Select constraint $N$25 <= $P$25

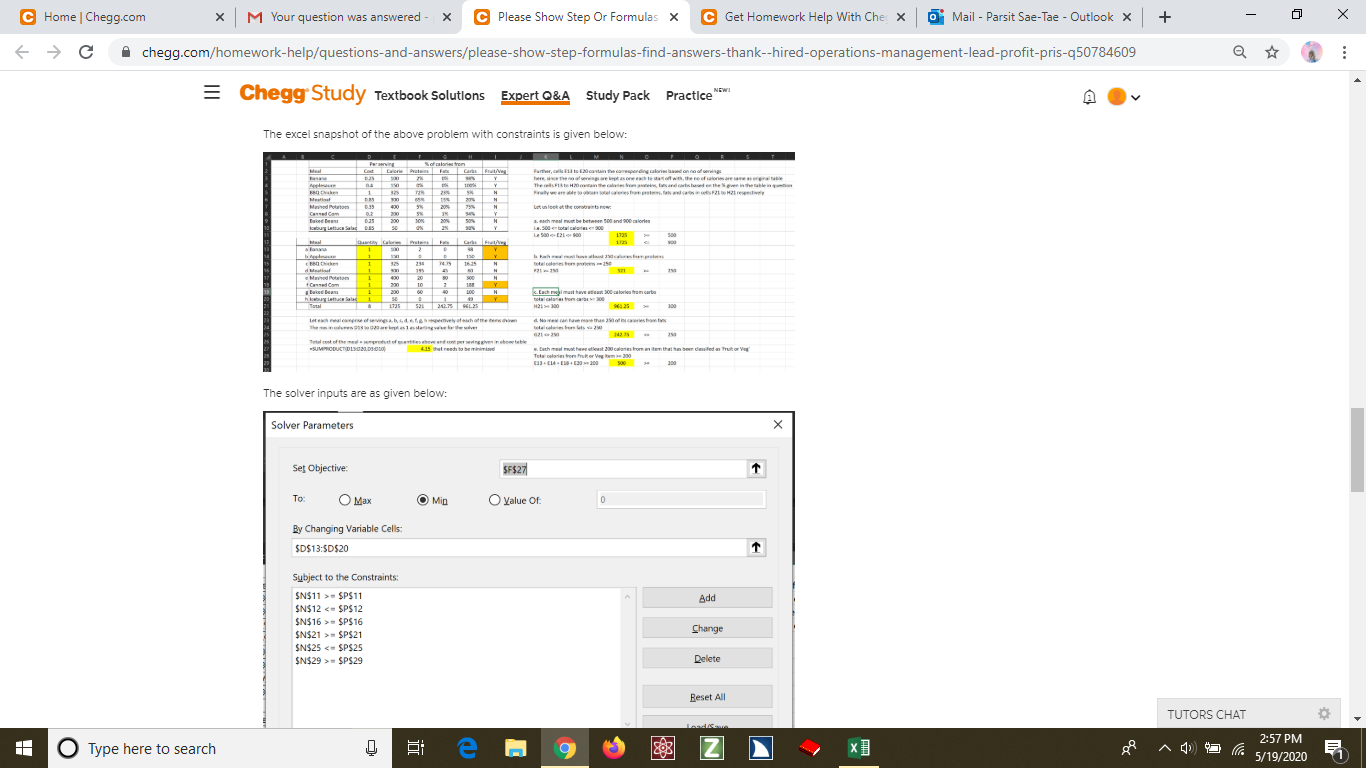[329, 647]
